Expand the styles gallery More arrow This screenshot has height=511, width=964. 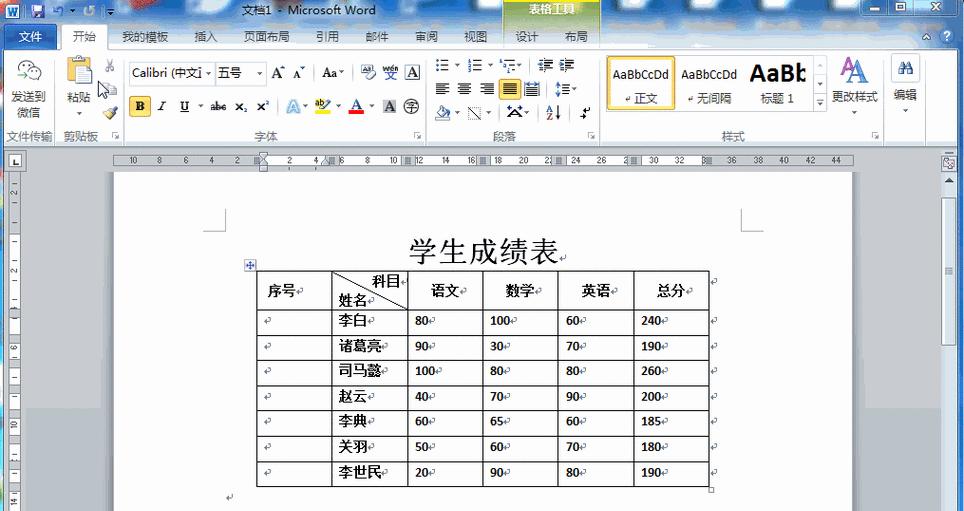(x=820, y=103)
